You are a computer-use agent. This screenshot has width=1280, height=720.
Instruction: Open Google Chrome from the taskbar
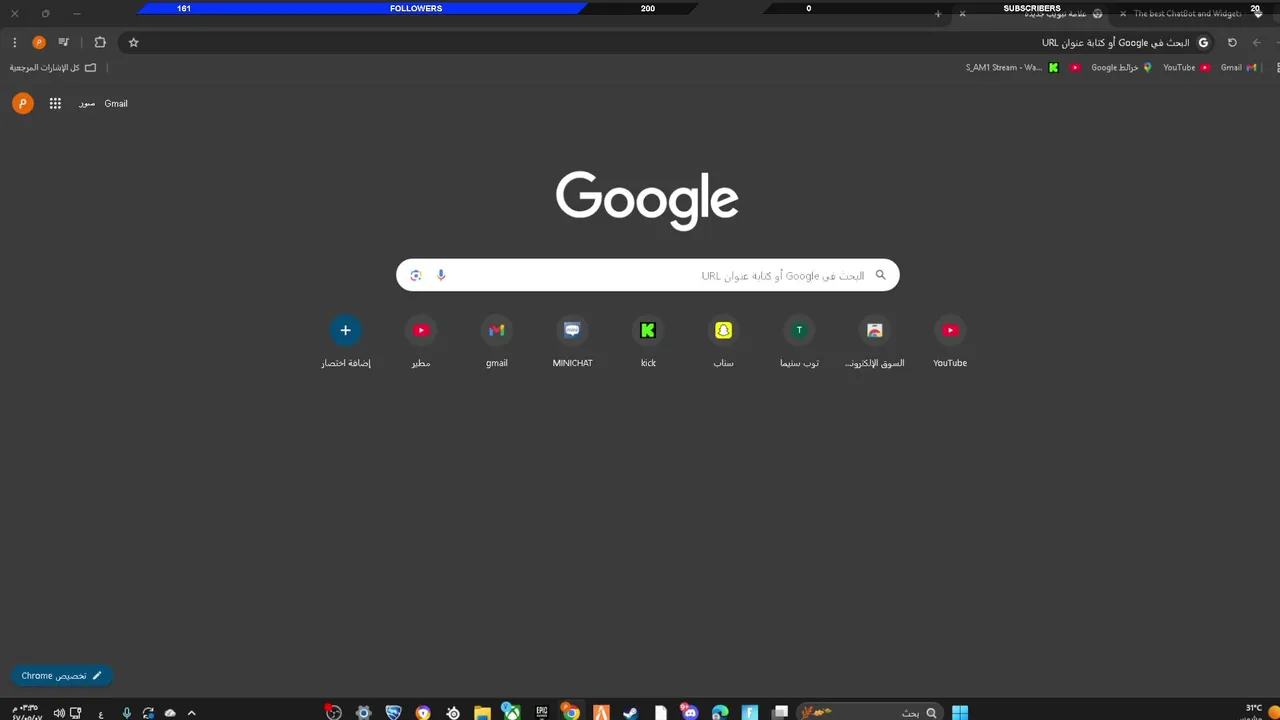click(571, 712)
